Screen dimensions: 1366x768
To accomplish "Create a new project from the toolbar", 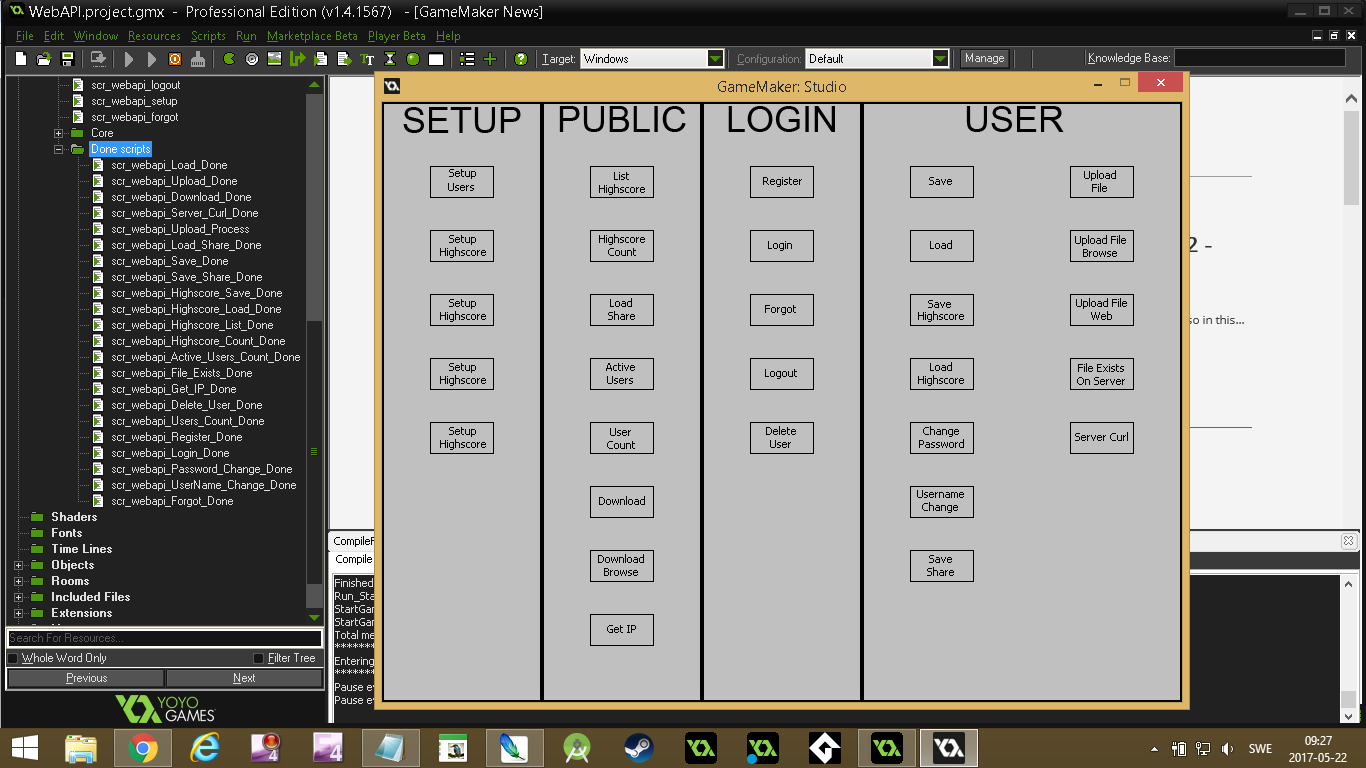I will point(22,59).
